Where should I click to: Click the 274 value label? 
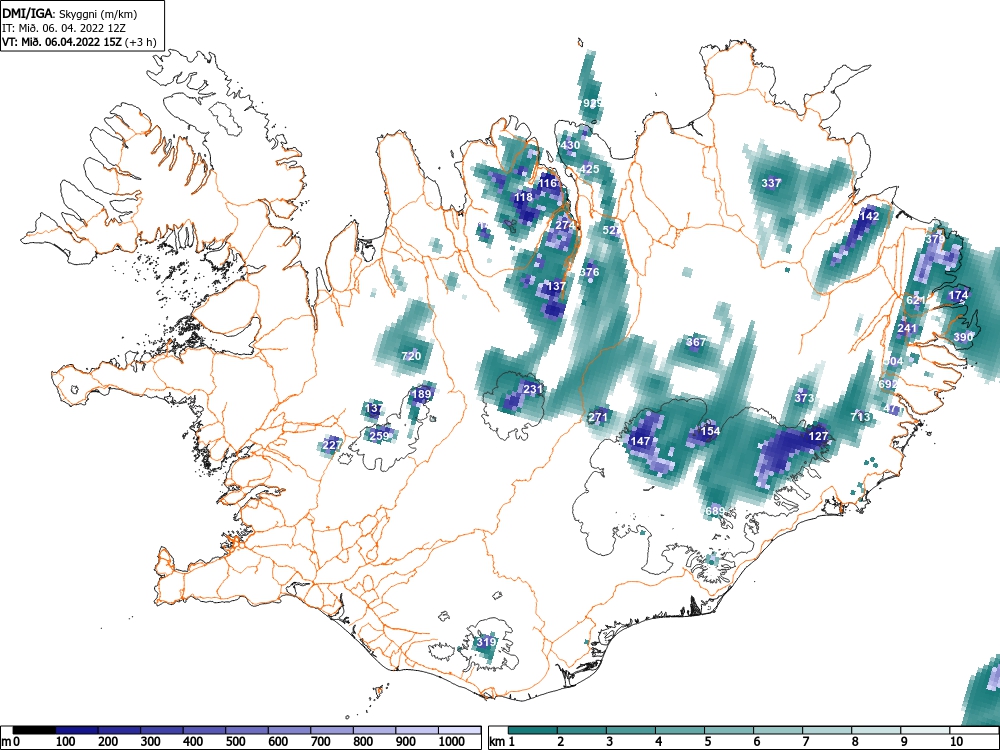pyautogui.click(x=565, y=225)
